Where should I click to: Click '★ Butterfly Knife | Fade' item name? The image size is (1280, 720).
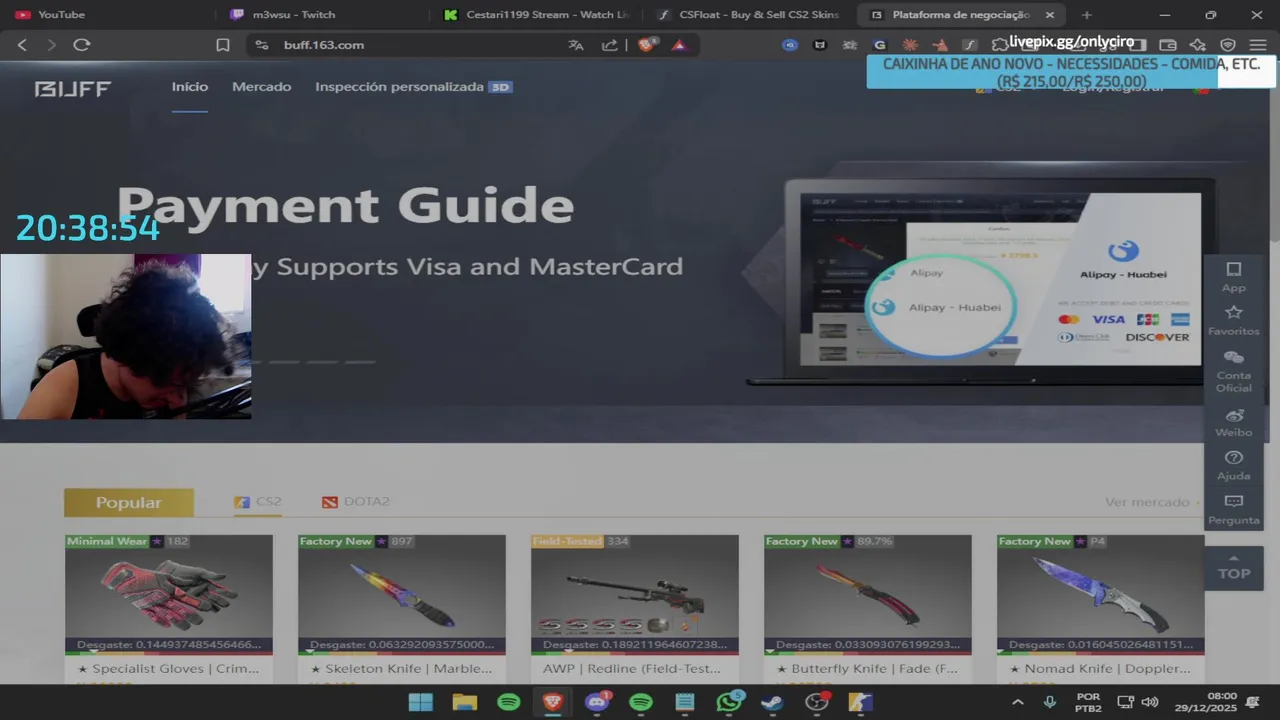[x=868, y=669]
